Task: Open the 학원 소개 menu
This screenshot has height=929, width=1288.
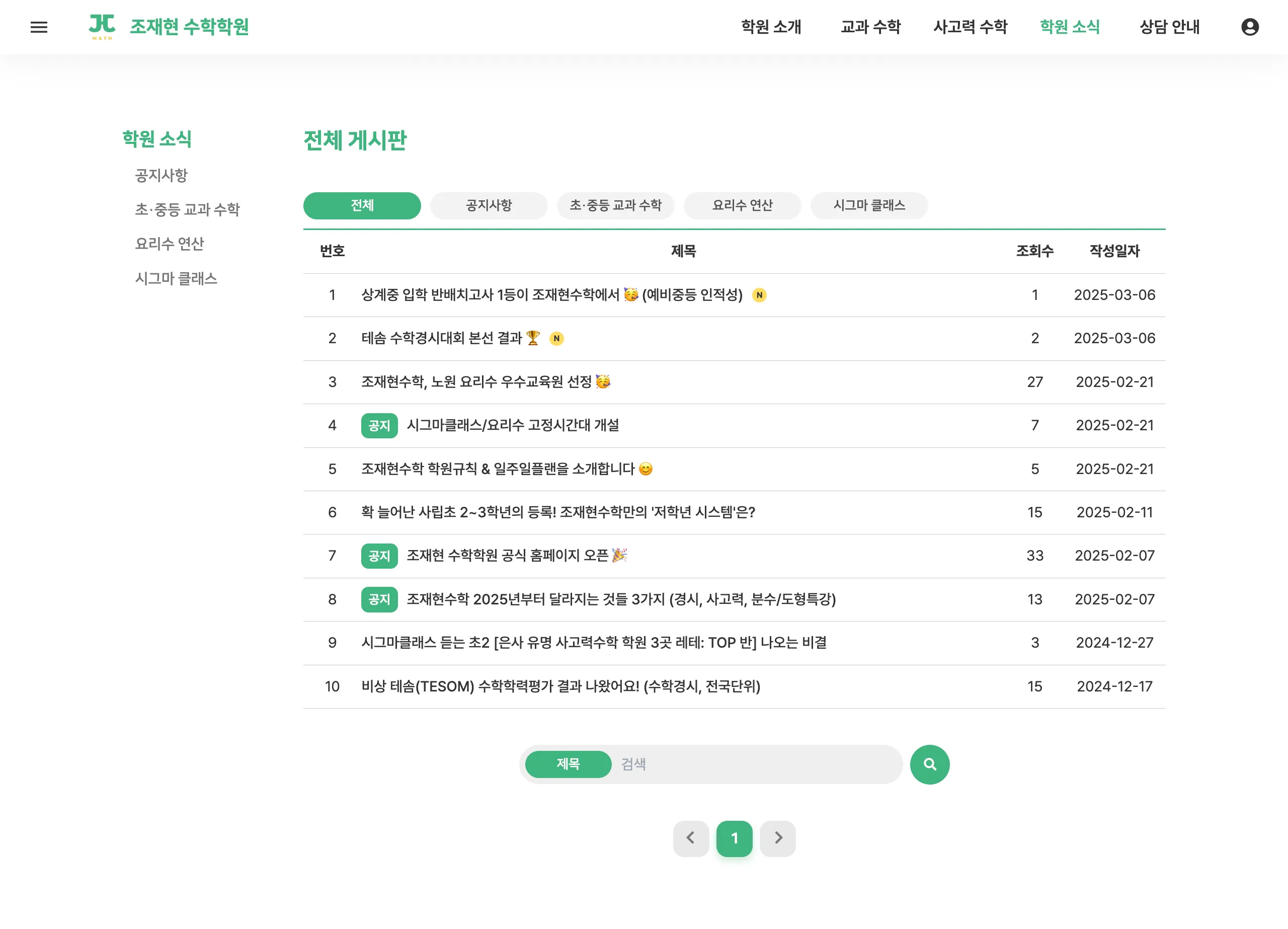Action: tap(771, 27)
